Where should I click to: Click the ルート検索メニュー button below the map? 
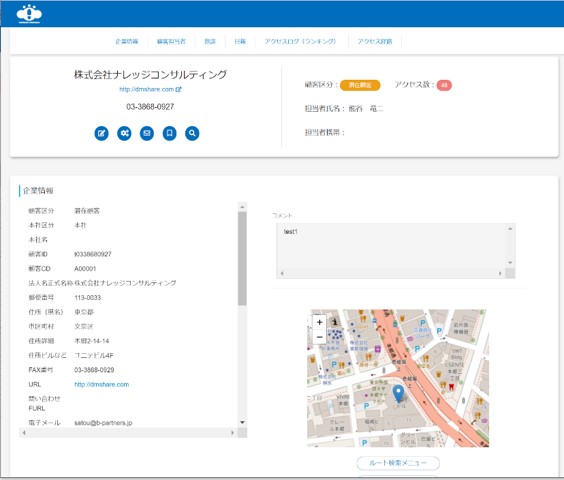tap(398, 463)
